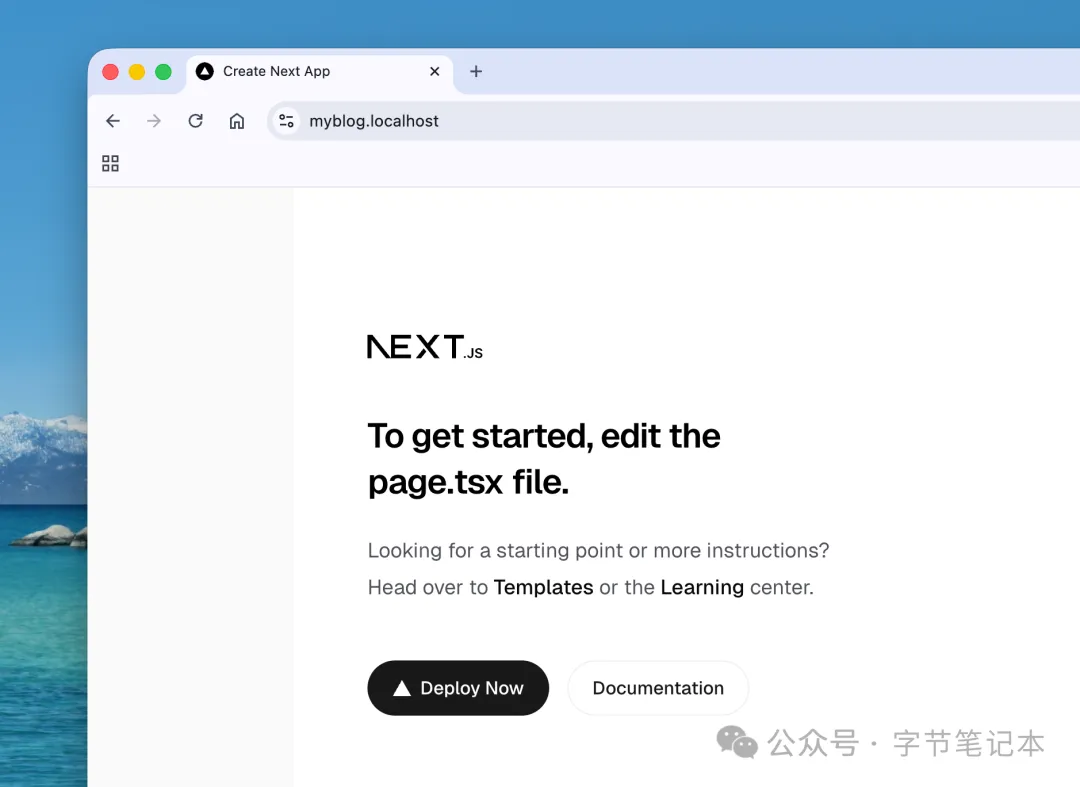Open the Documentation button
Image resolution: width=1080 pixels, height=787 pixels.
658,688
